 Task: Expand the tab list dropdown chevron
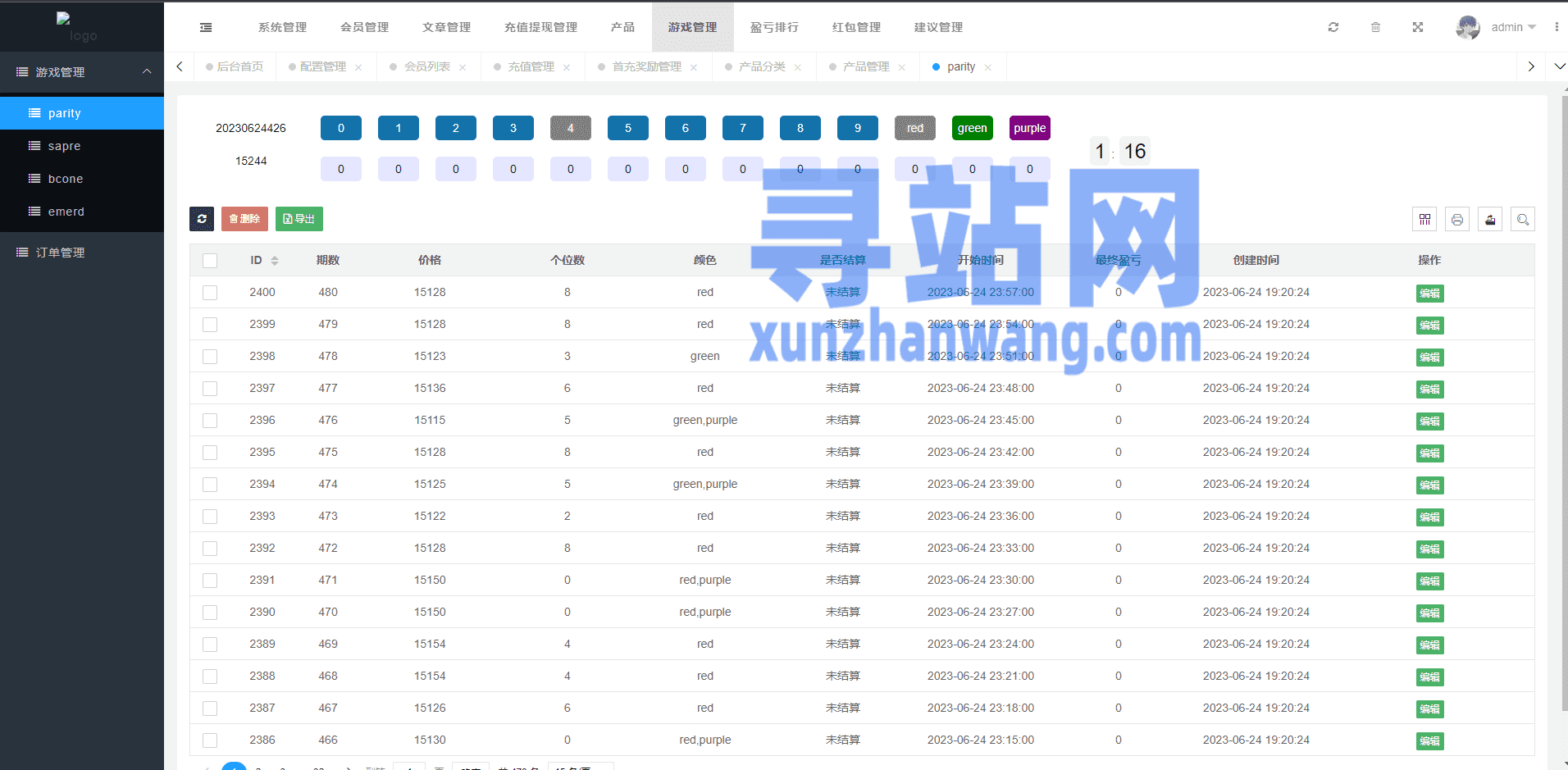point(1559,66)
